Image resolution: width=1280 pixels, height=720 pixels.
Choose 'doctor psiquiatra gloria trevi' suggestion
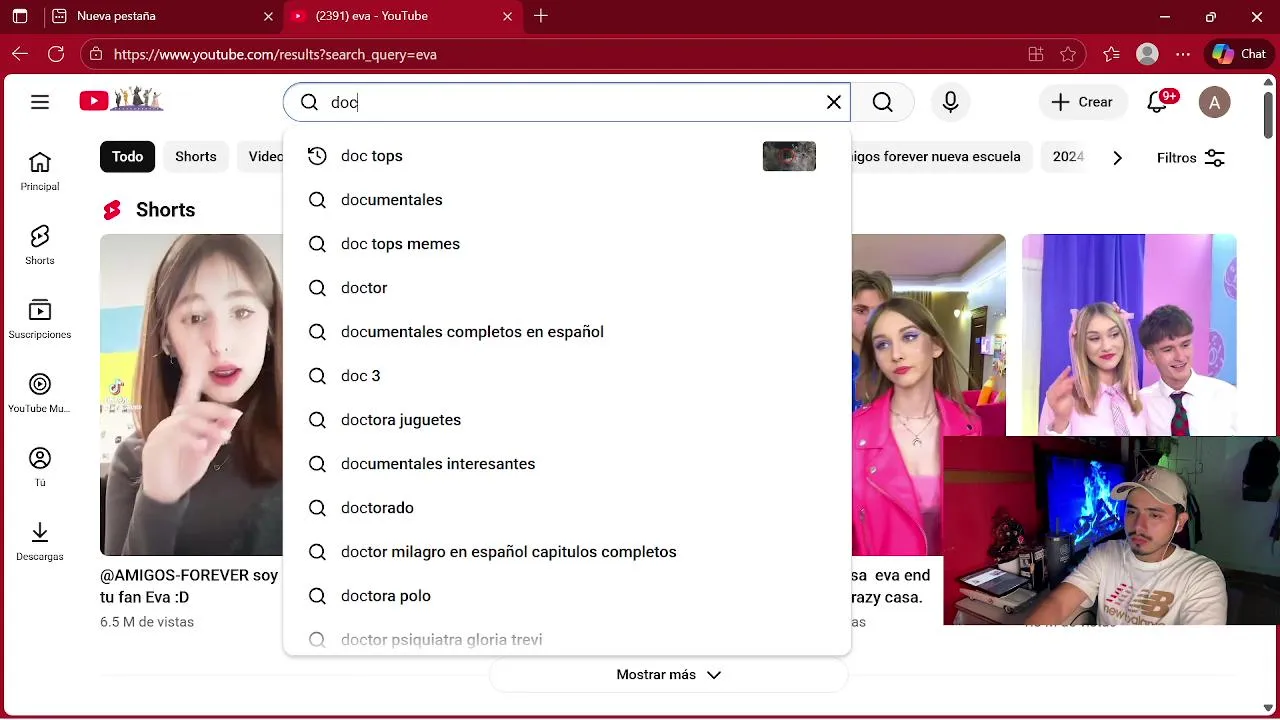pyautogui.click(x=567, y=638)
